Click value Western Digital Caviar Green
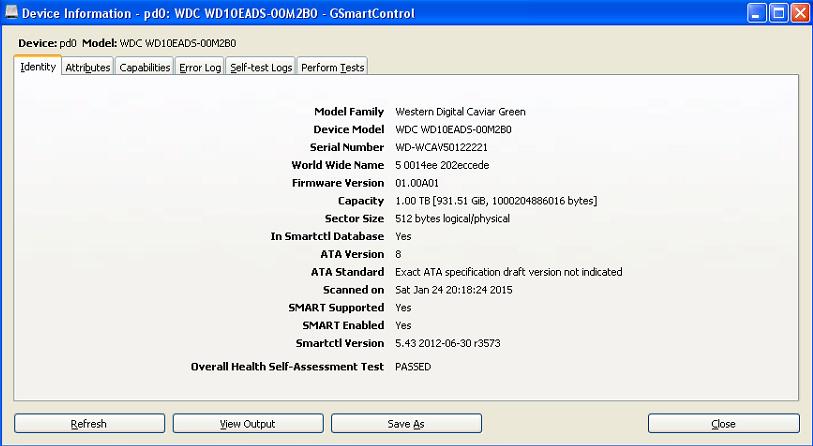Screen dimensions: 813x446 point(460,112)
